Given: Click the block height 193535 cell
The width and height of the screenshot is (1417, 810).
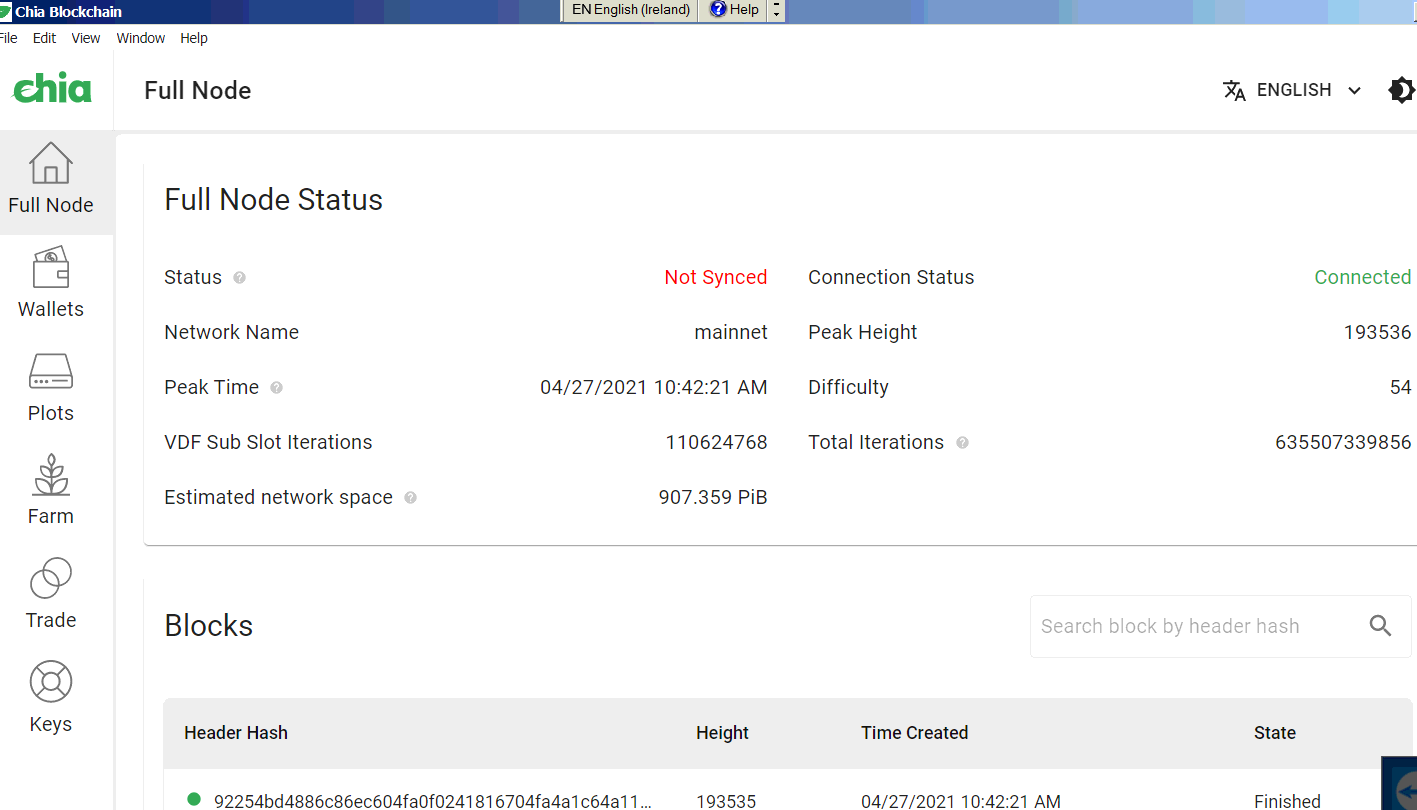Looking at the screenshot, I should point(728,801).
